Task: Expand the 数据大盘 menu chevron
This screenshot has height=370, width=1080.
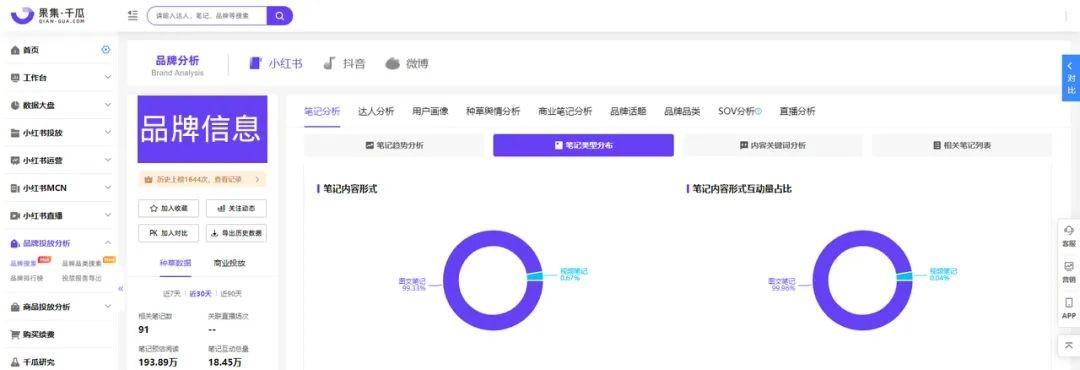Action: click(107, 105)
